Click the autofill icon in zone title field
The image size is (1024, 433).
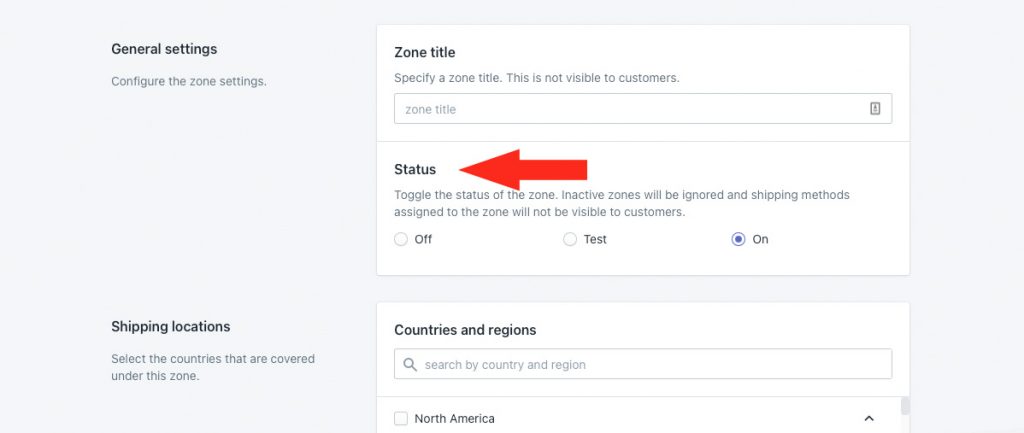coord(875,108)
